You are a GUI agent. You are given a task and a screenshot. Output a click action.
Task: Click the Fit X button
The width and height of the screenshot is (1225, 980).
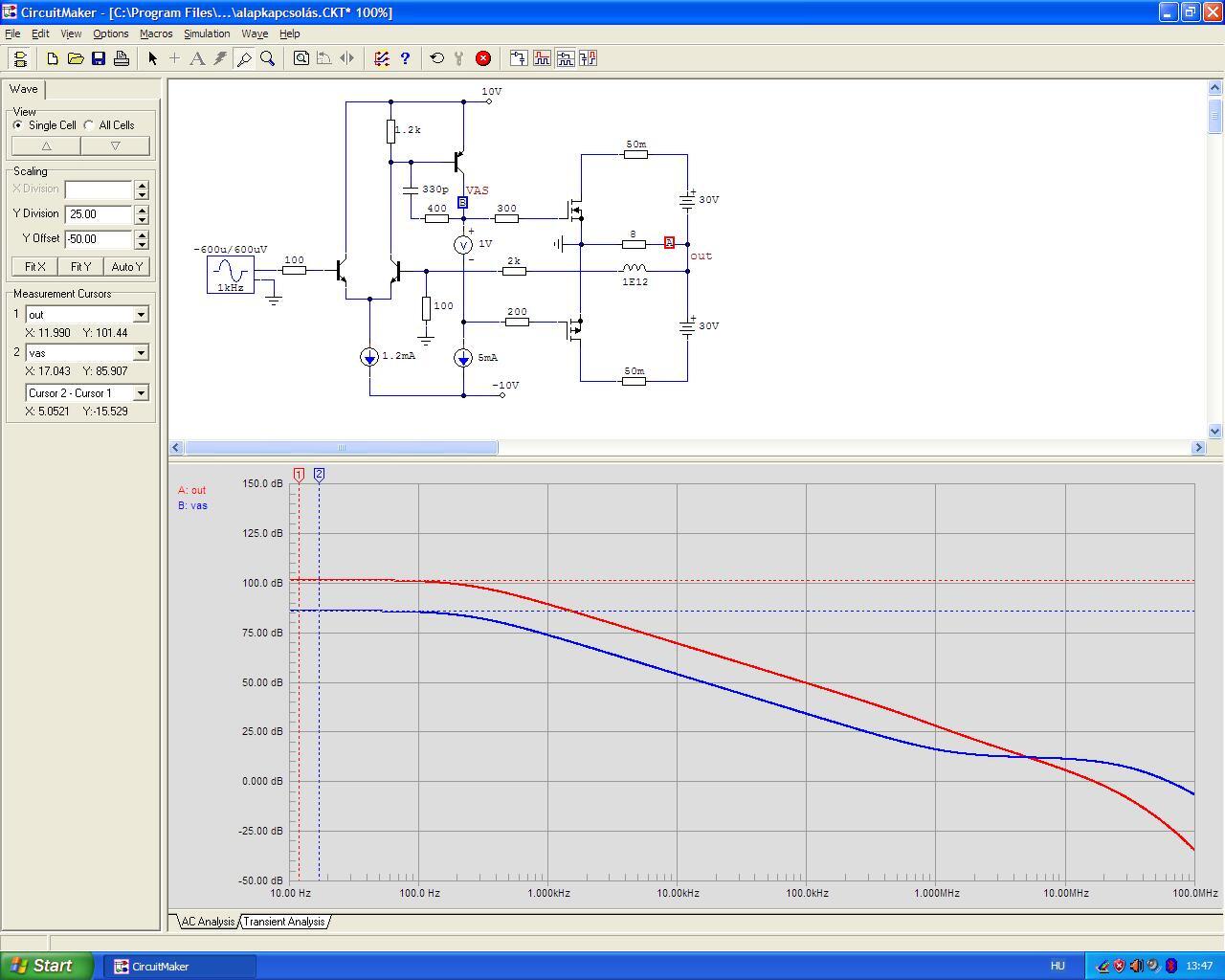pyautogui.click(x=34, y=267)
